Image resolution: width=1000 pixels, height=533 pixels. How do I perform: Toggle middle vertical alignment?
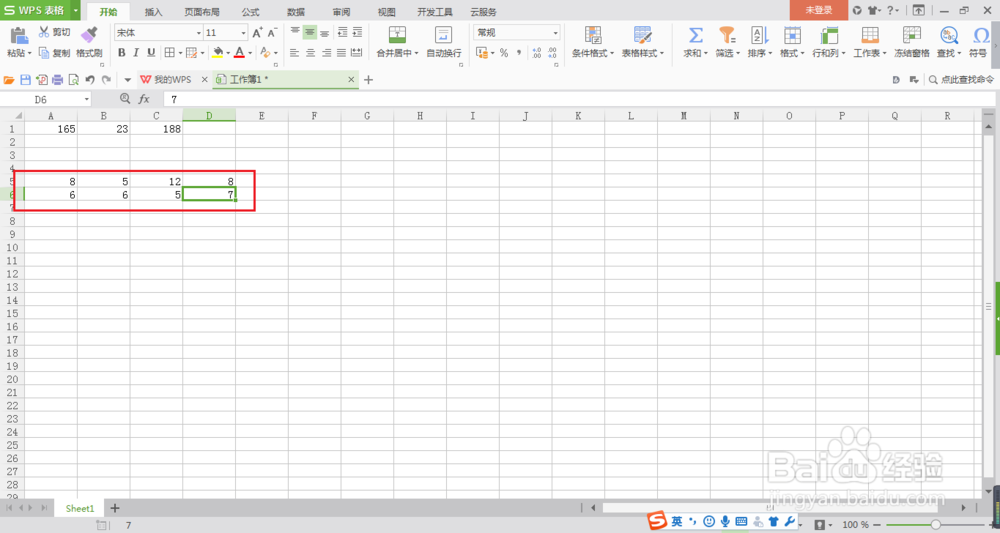[310, 33]
